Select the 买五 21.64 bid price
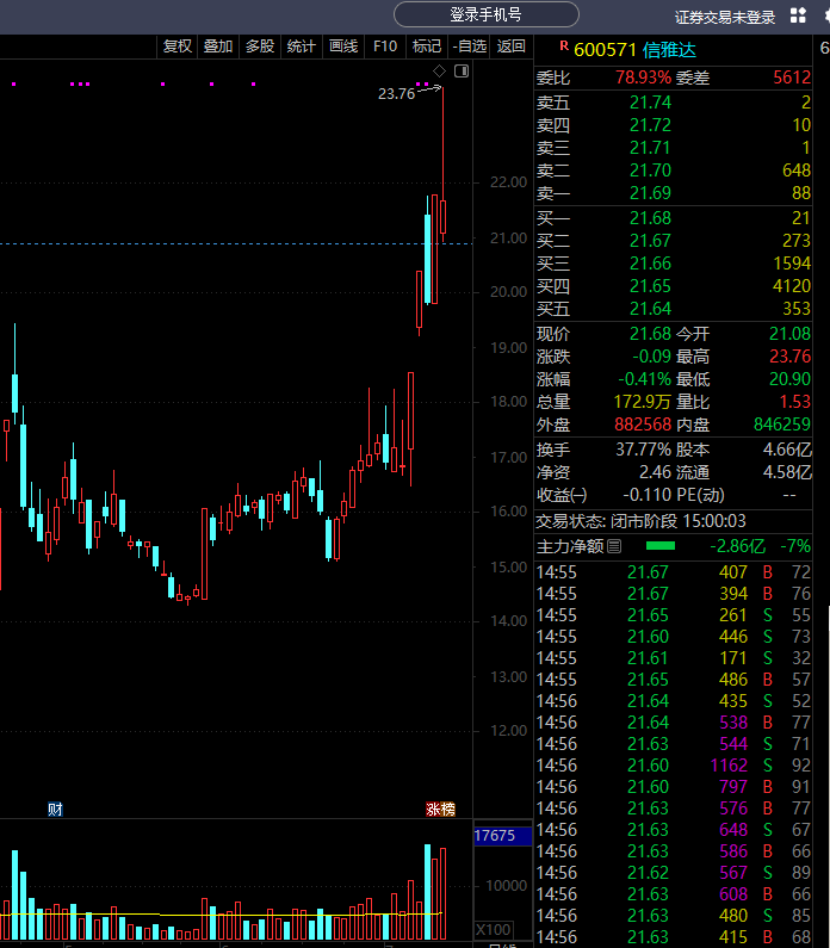The height and width of the screenshot is (948, 830). (650, 309)
